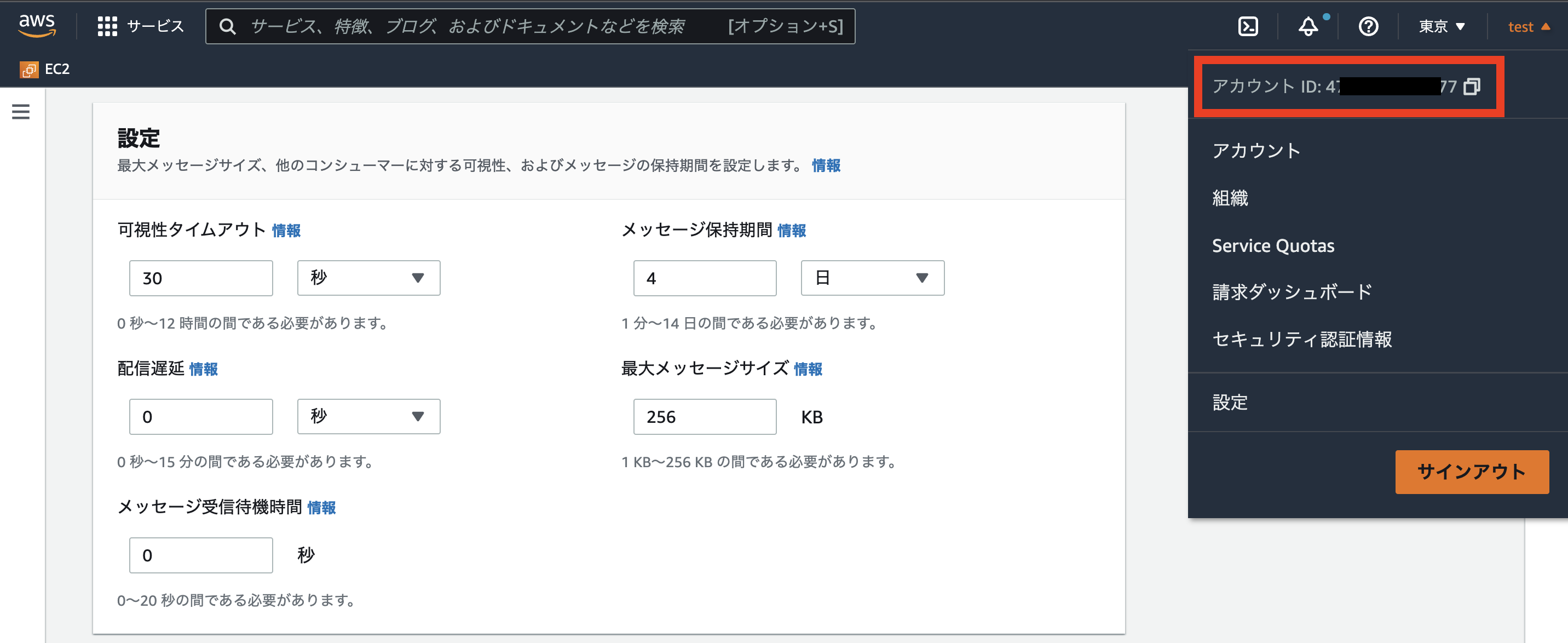Open the EC2 favorites shortcut

45,69
